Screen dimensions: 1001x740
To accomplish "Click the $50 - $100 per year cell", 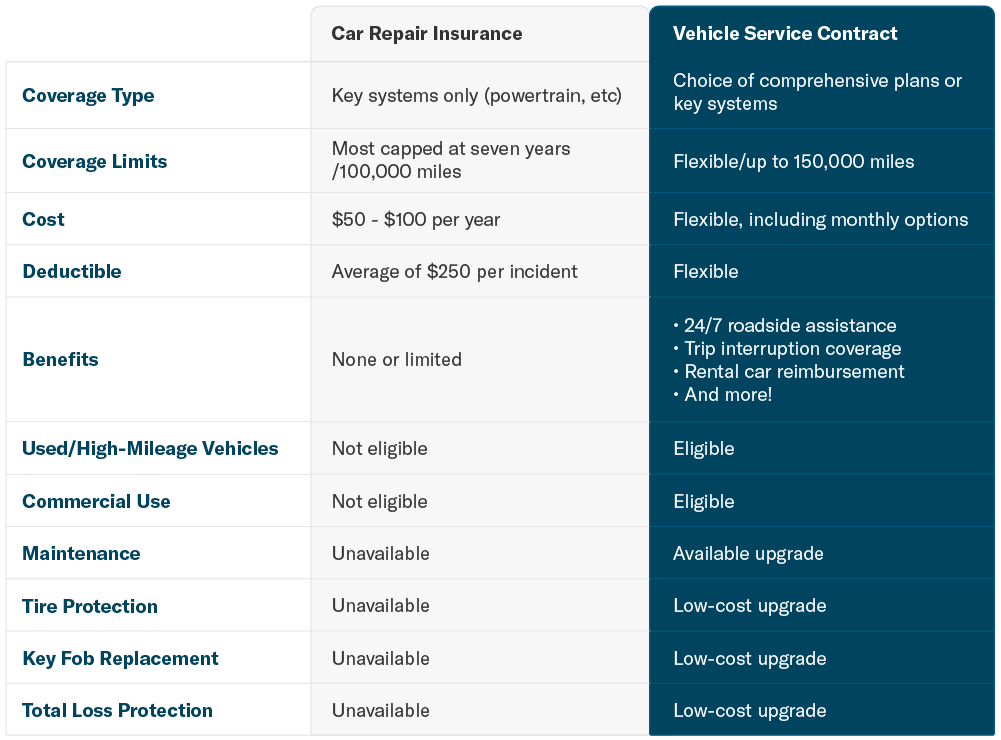I will 416,220.
